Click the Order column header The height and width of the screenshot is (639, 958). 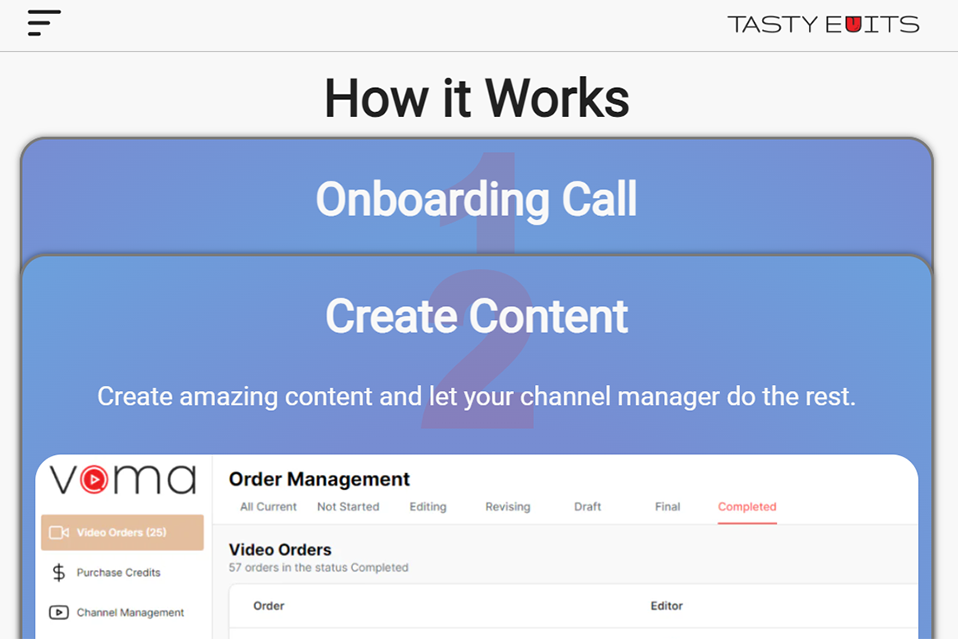click(269, 606)
